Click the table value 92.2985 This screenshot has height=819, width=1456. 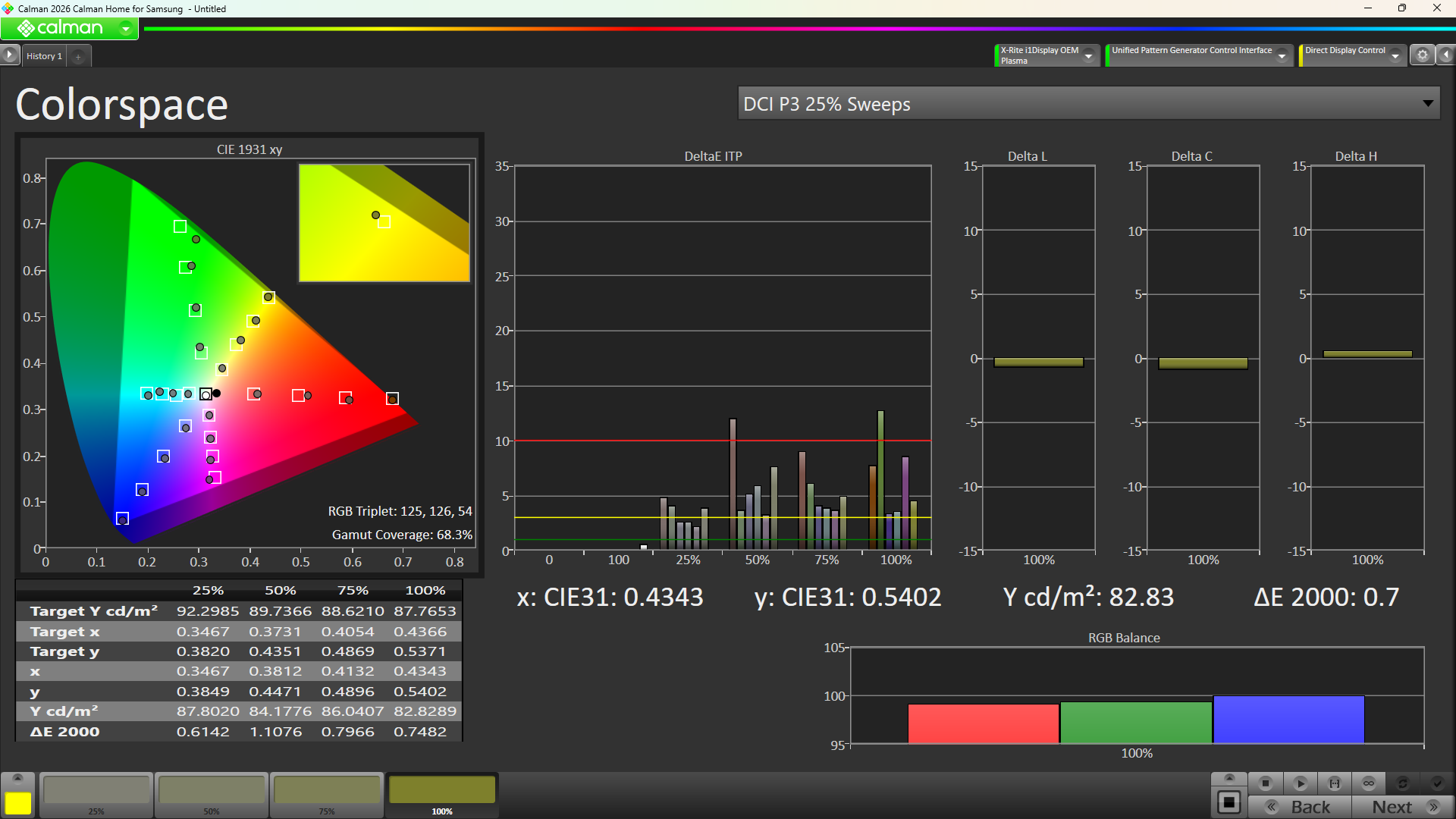click(208, 611)
